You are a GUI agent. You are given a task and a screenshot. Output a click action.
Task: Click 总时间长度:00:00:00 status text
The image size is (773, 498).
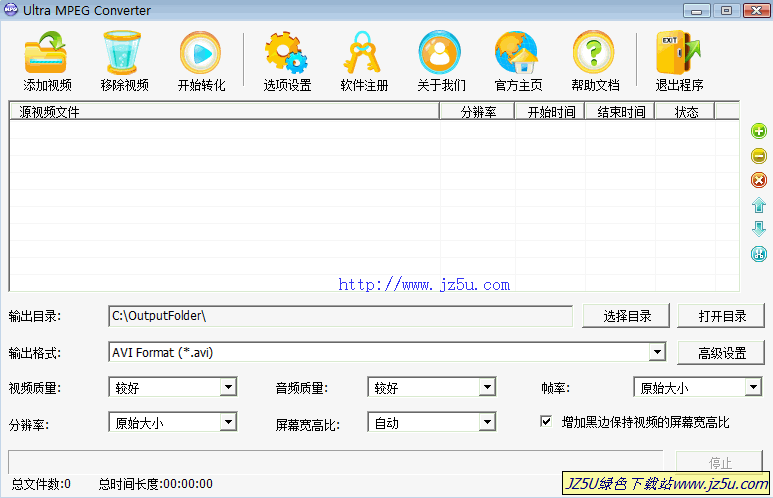(156, 484)
